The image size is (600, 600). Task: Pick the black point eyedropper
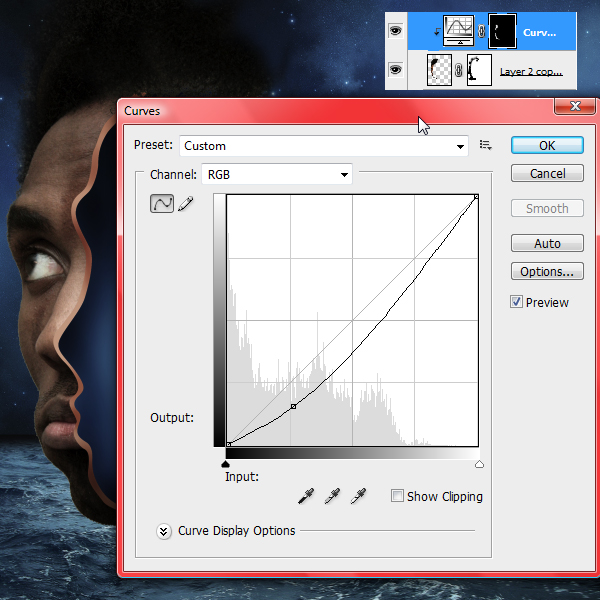pos(306,496)
